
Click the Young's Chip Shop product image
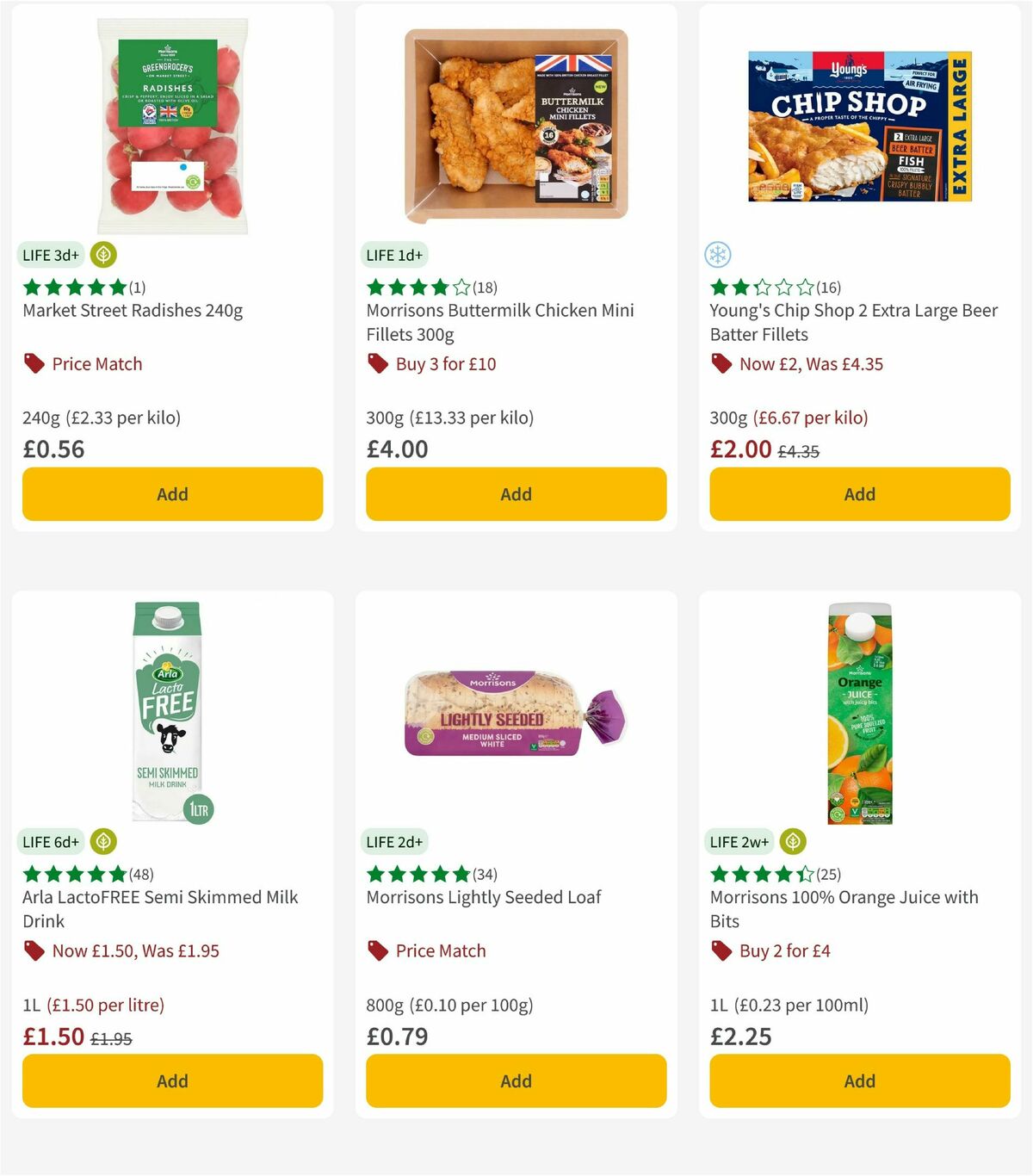859,127
